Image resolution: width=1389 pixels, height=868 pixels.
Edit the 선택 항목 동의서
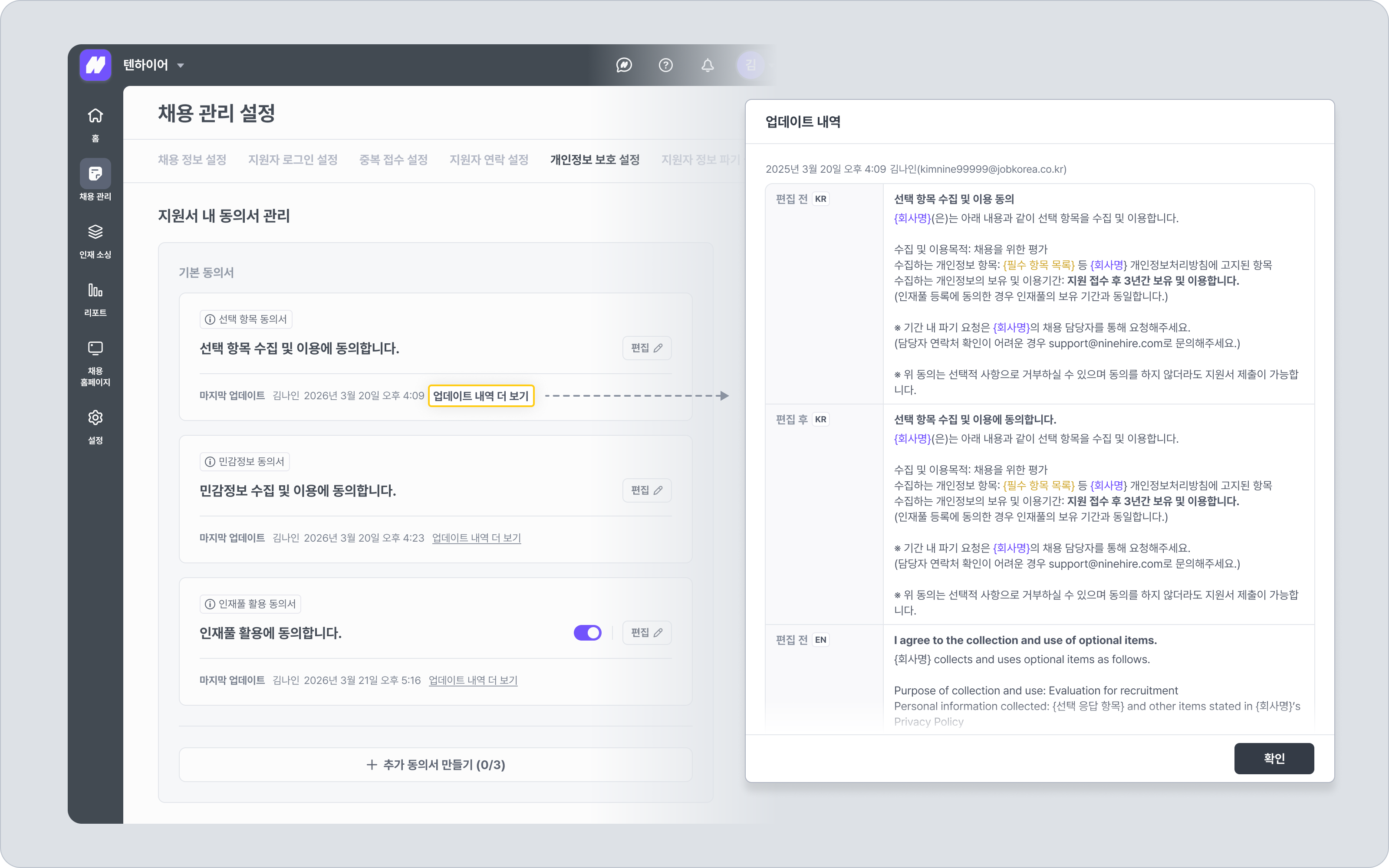(647, 348)
